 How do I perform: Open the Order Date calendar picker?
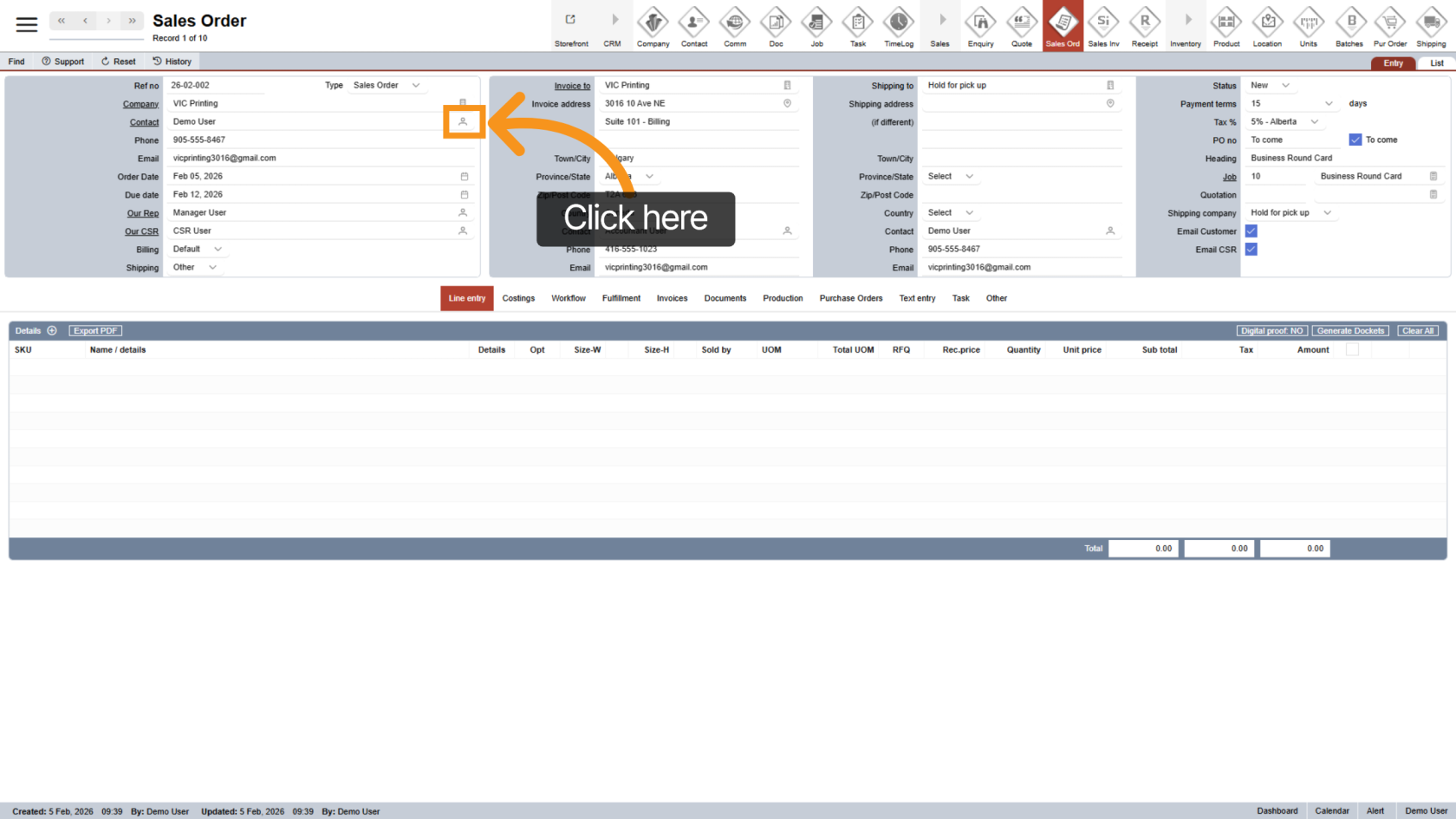click(x=465, y=177)
